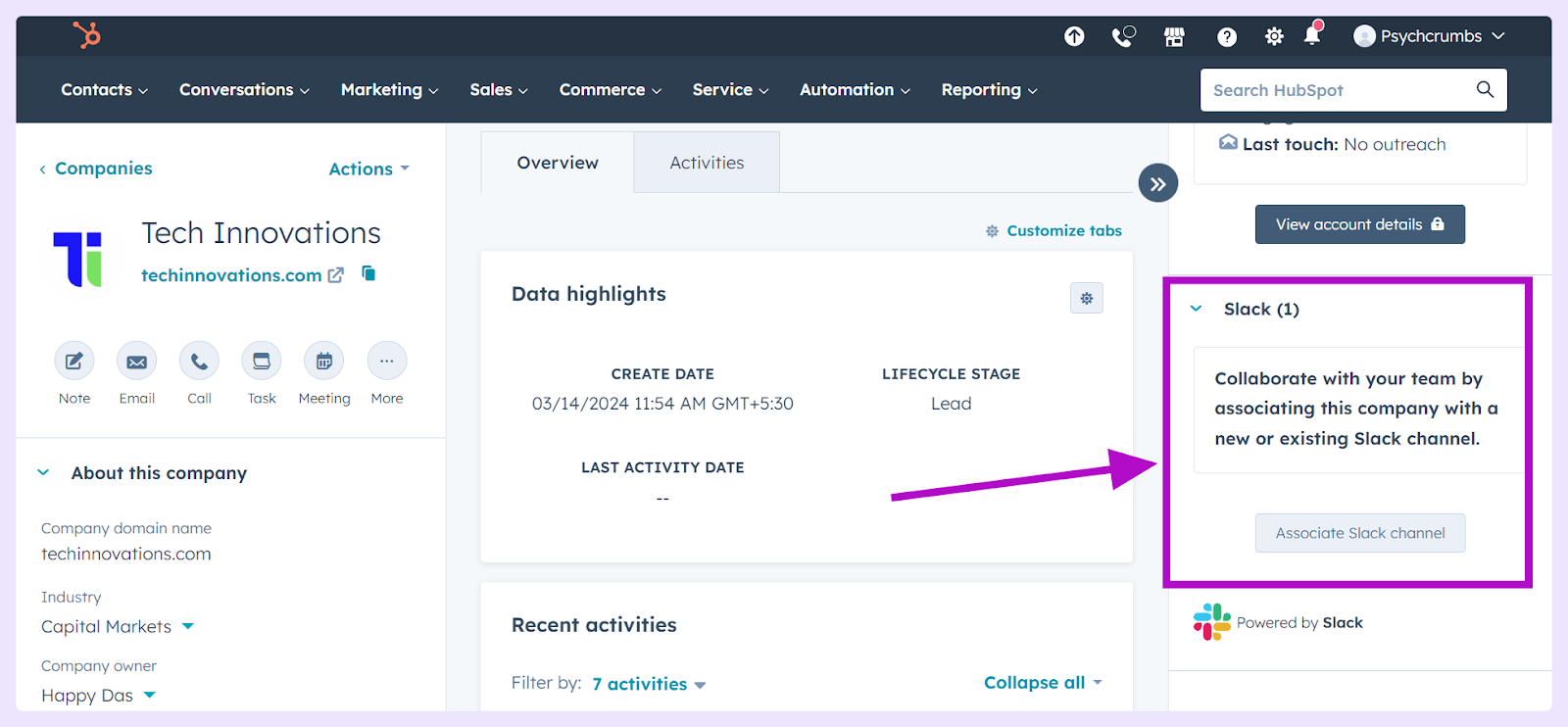Click the Associate Slack channel button

(x=1360, y=533)
